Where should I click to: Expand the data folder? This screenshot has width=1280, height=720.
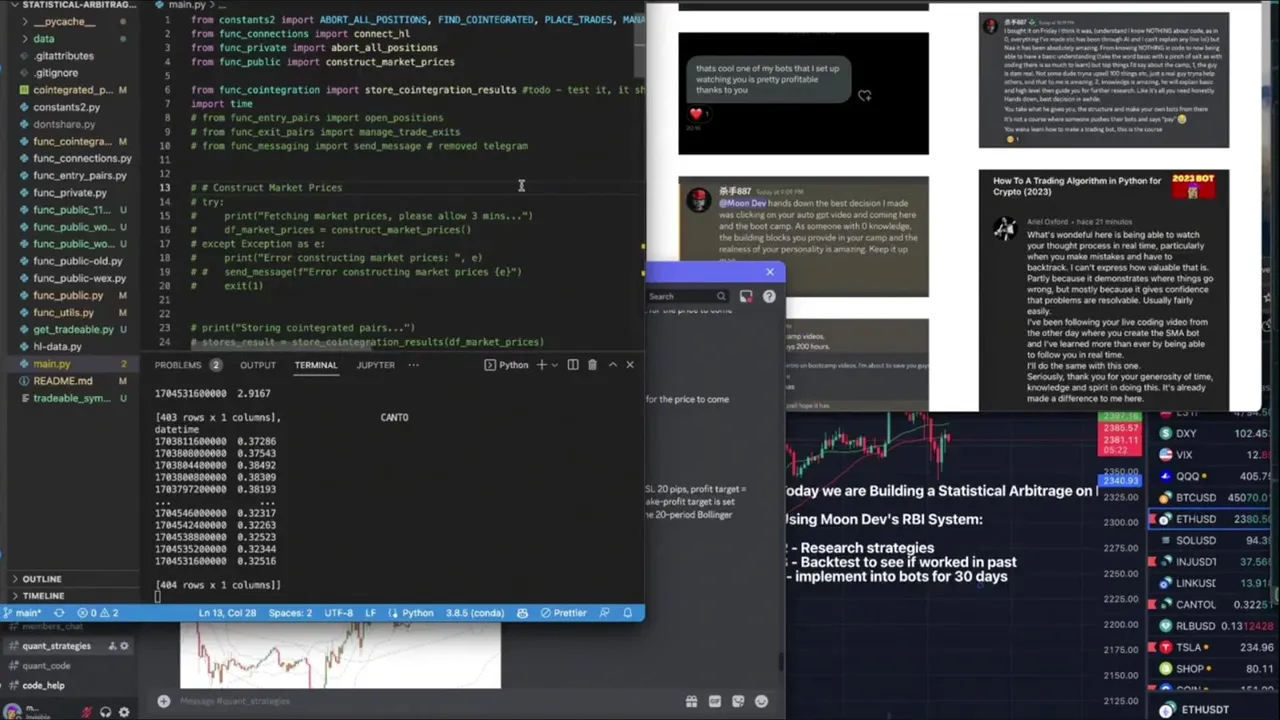[x=43, y=38]
